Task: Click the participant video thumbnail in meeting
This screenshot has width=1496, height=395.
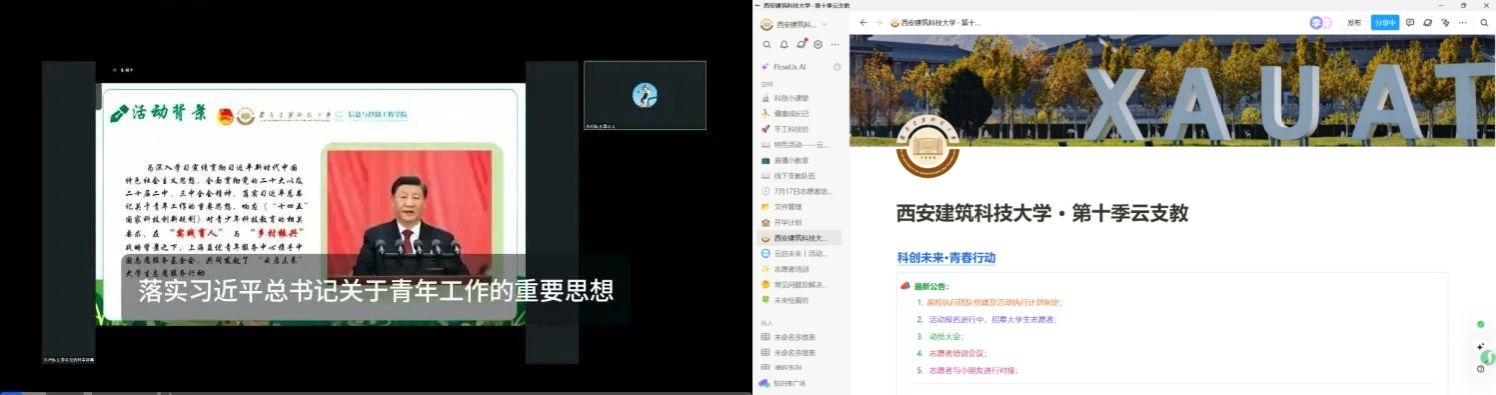Action: coord(645,96)
